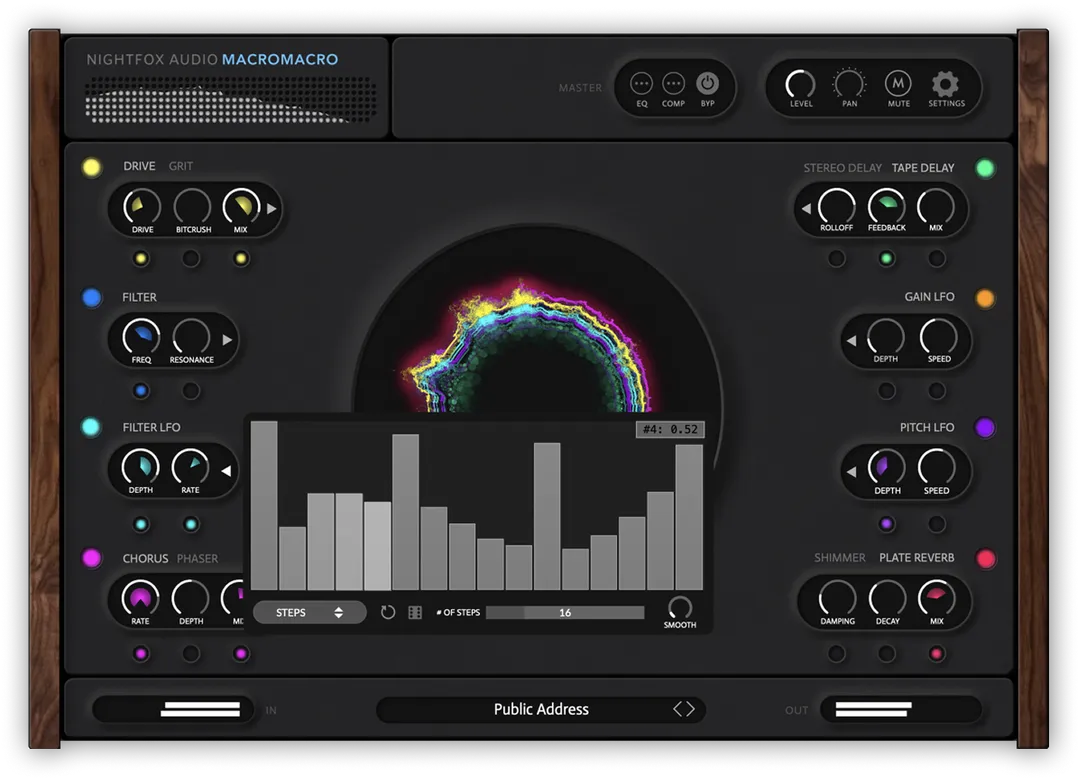Expand the Gain LFO left arrow

[851, 341]
